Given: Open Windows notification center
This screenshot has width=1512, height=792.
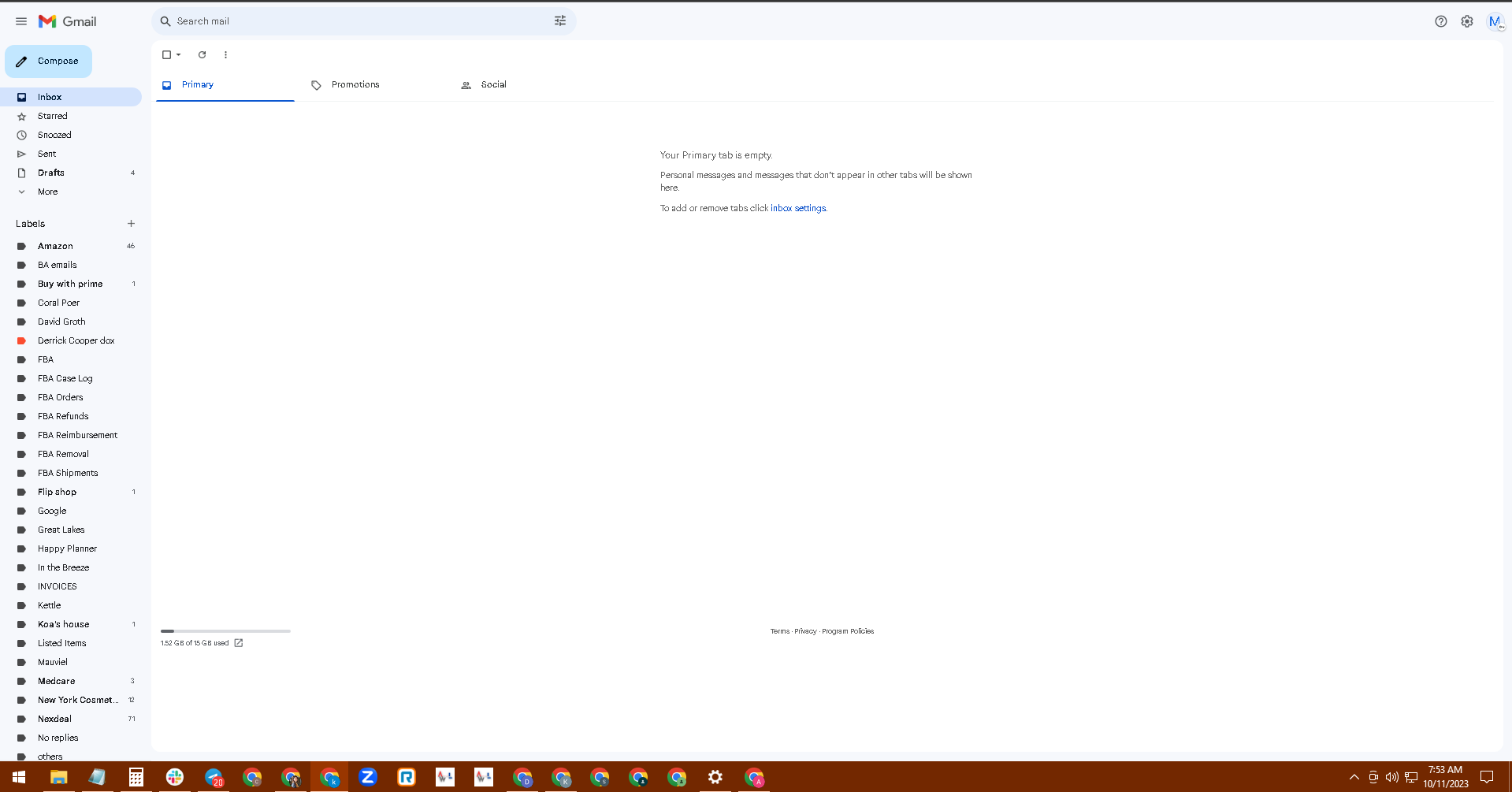Looking at the screenshot, I should coord(1487,777).
